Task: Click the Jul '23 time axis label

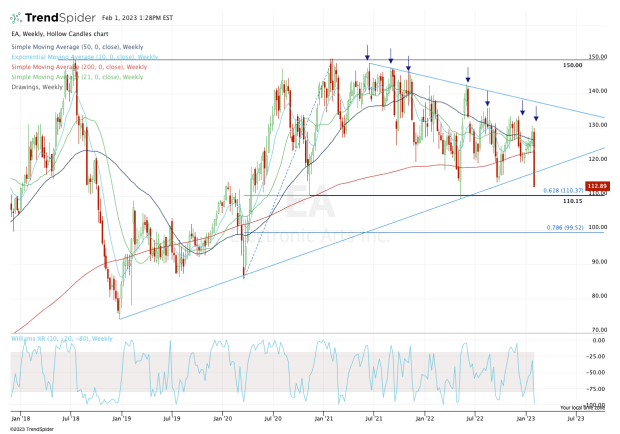Action: pyautogui.click(x=576, y=419)
